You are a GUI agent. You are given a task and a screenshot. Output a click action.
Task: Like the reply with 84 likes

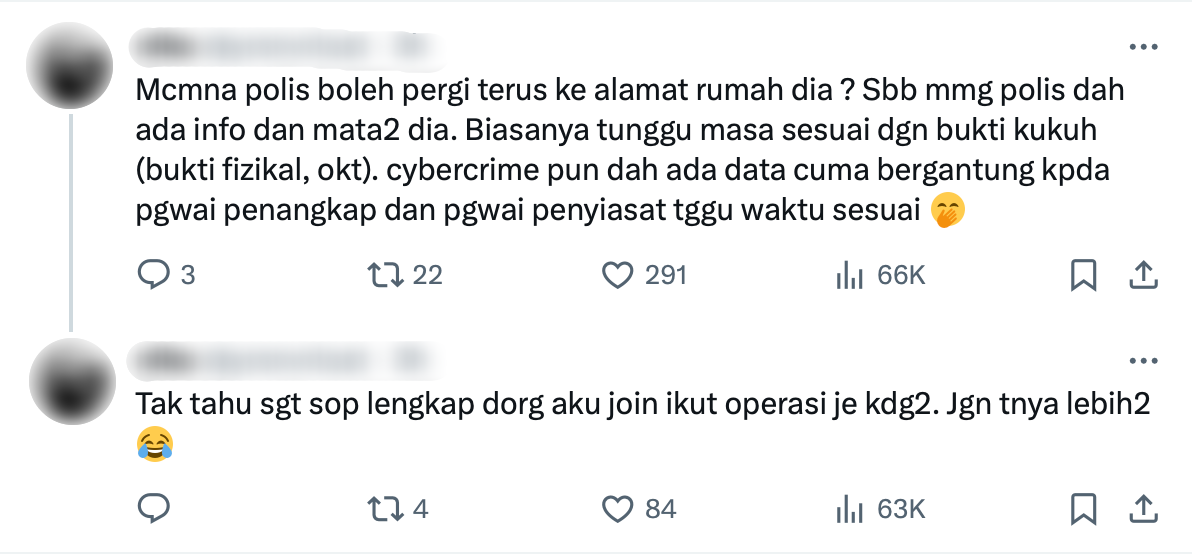[639, 508]
